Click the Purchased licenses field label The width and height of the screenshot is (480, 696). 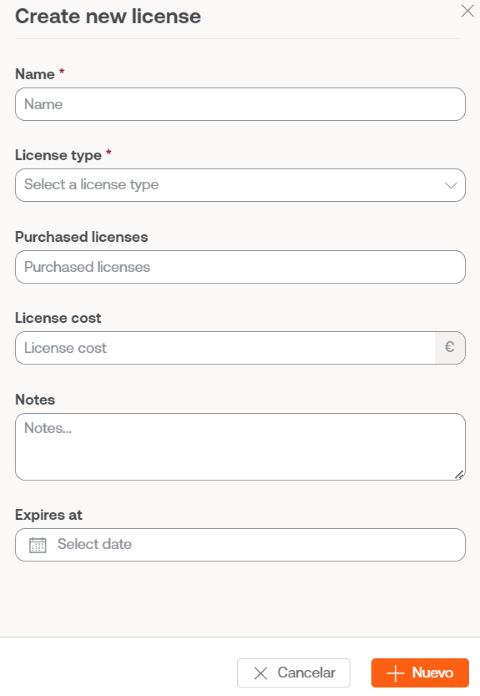(81, 237)
